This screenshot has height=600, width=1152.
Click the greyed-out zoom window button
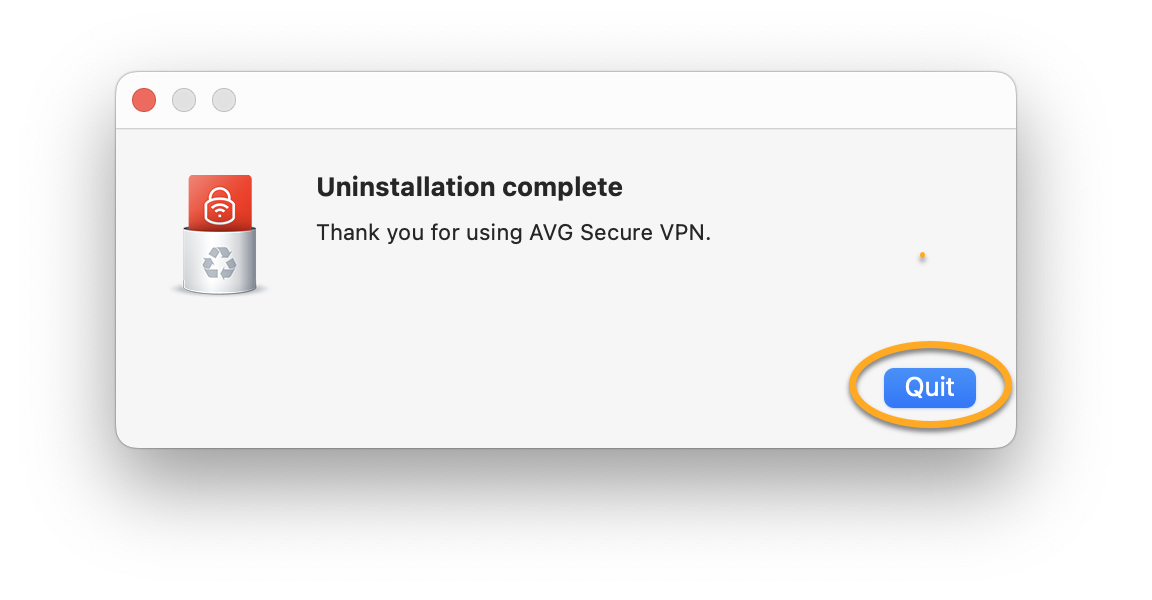pos(224,100)
